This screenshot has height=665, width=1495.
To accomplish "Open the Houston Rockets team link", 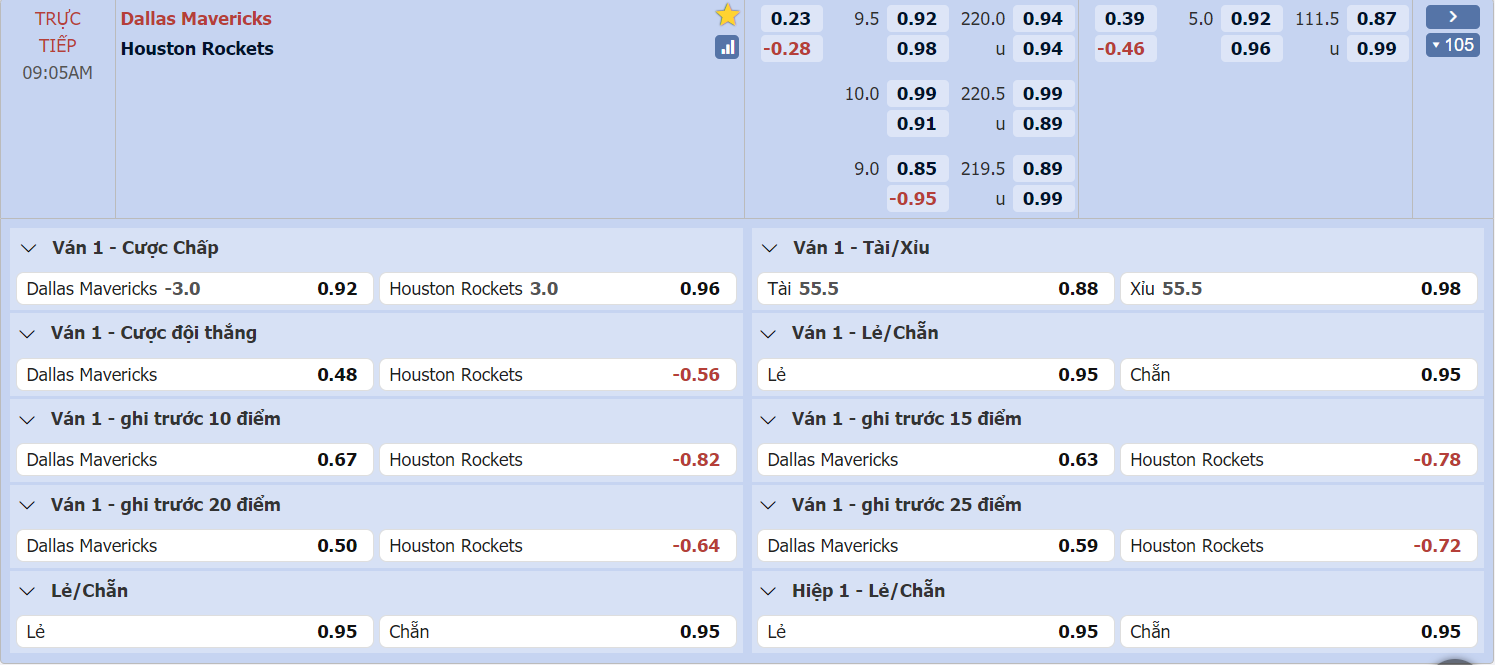I will (x=197, y=48).
